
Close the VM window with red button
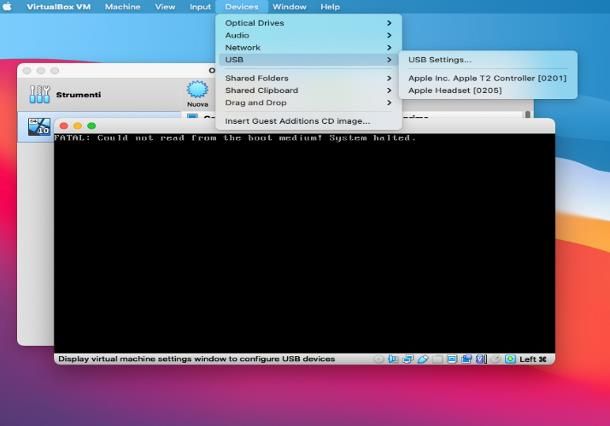64,126
